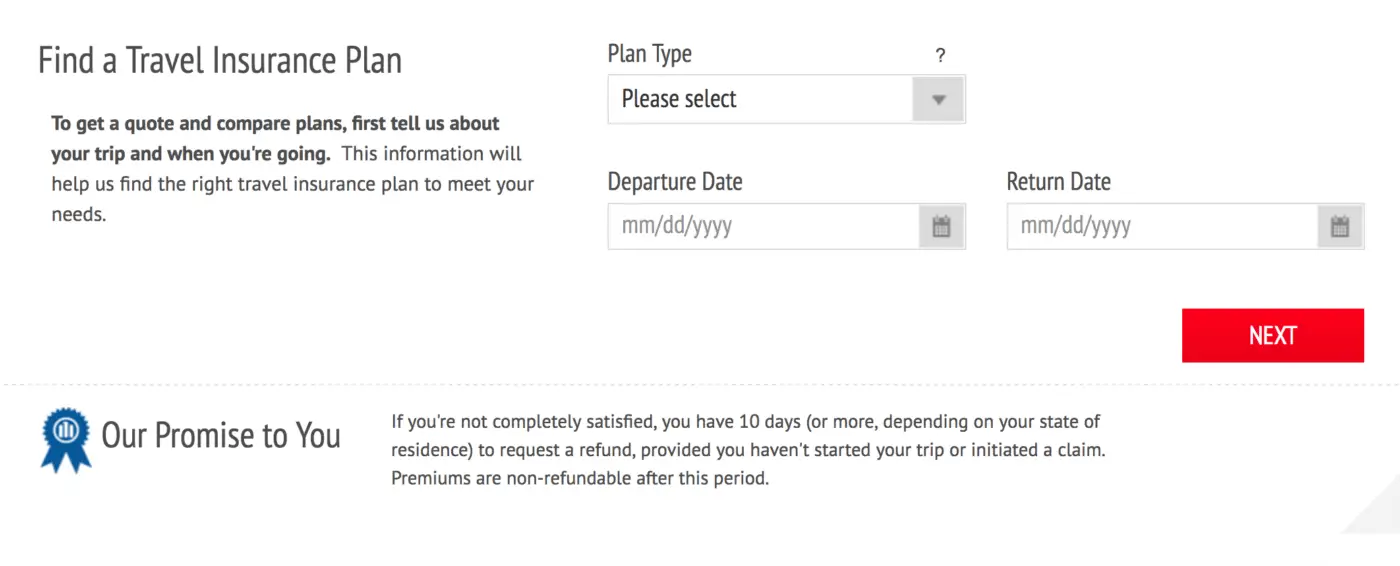1400x566 pixels.
Task: Click the '10 days' refund promise sentence
Action: (x=746, y=436)
